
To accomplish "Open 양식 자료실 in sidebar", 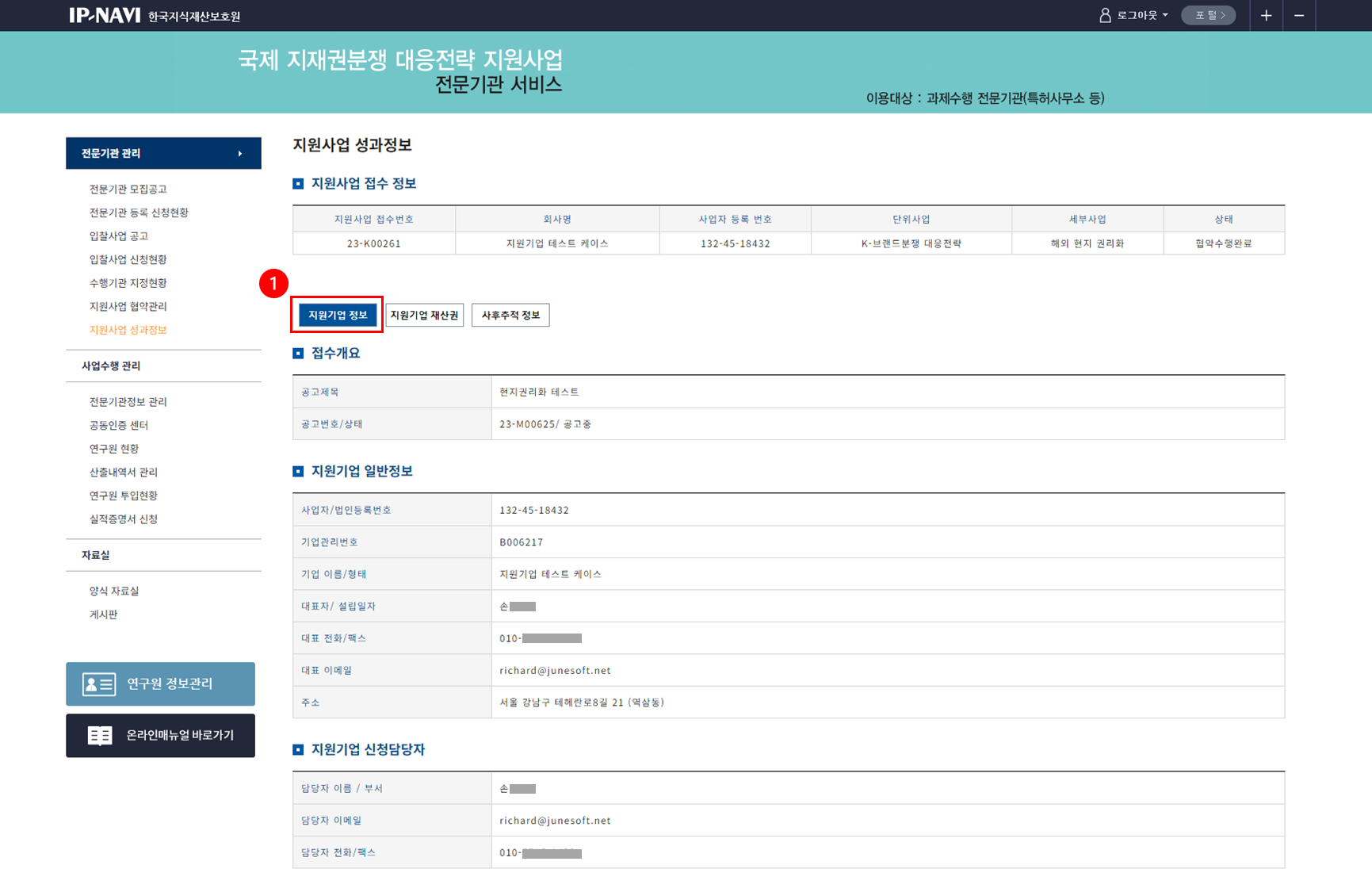I will click(x=114, y=591).
